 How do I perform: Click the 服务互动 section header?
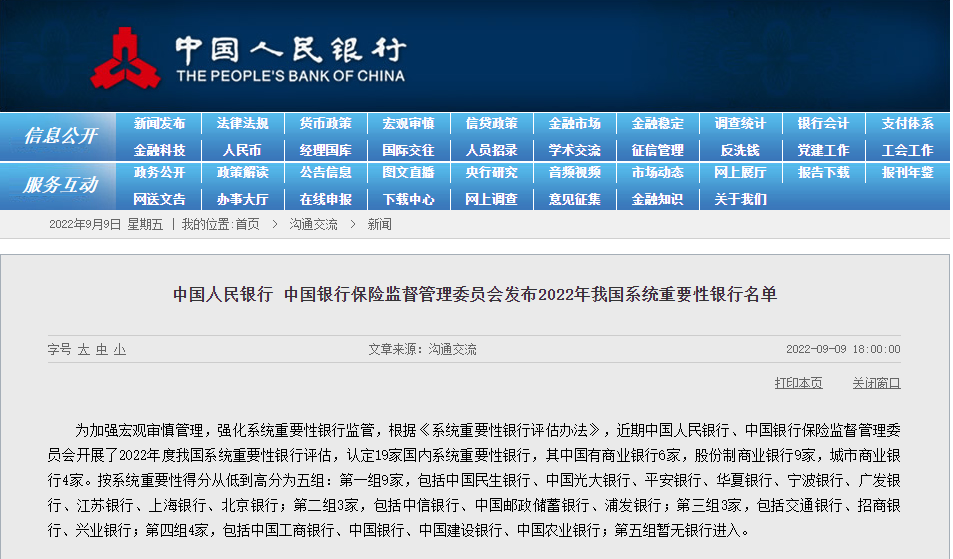(x=60, y=185)
